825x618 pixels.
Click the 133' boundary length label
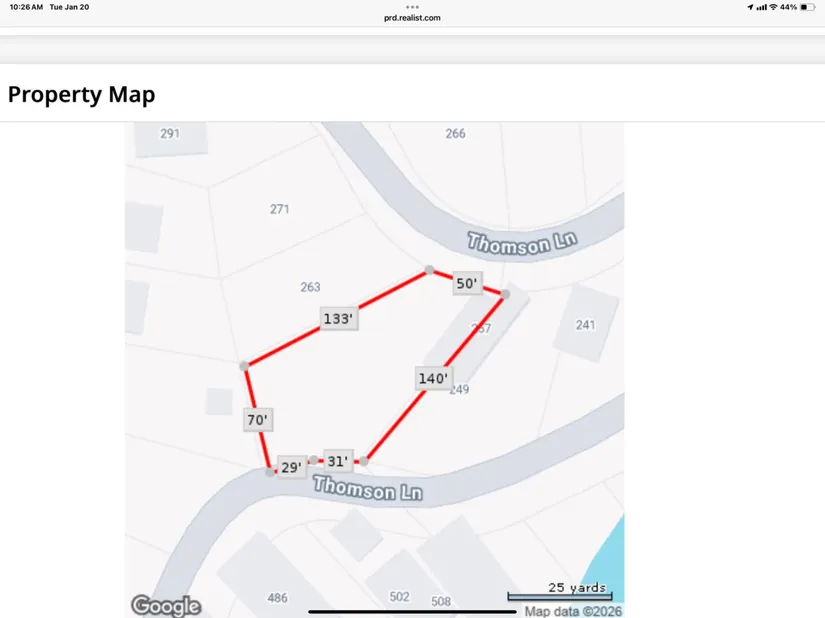338,319
